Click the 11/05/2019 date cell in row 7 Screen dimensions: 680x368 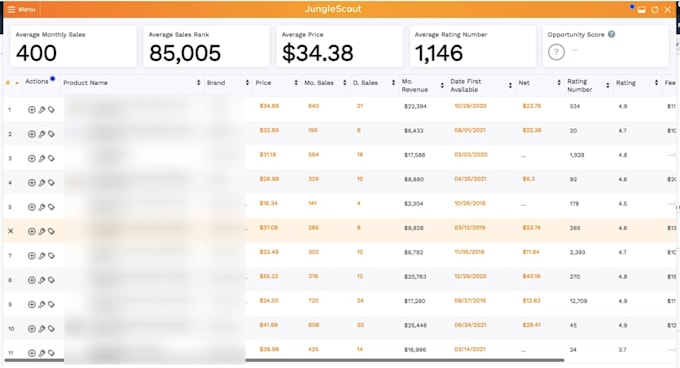(469, 252)
